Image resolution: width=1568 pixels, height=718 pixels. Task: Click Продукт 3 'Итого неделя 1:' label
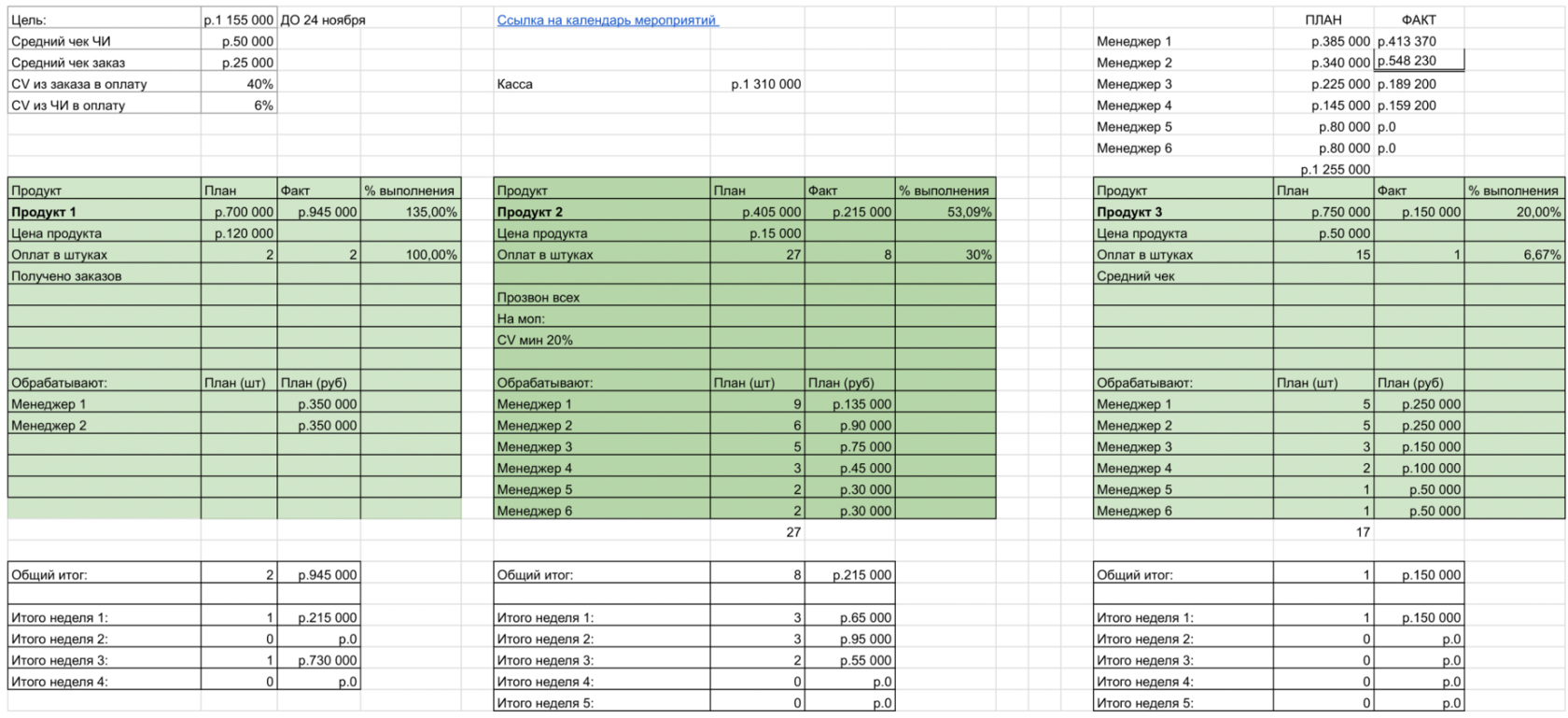[1183, 617]
